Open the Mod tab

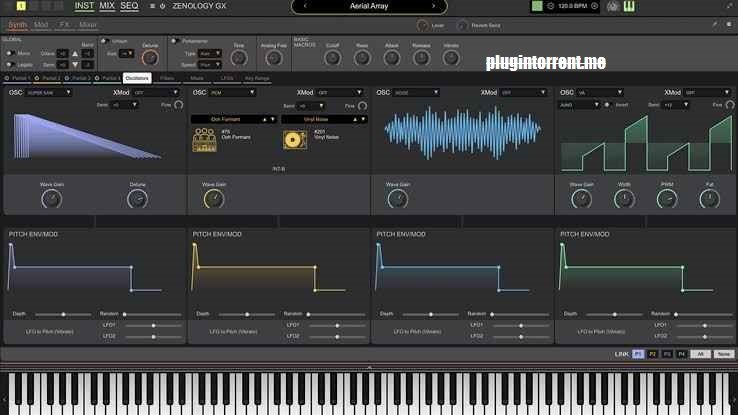coord(41,24)
